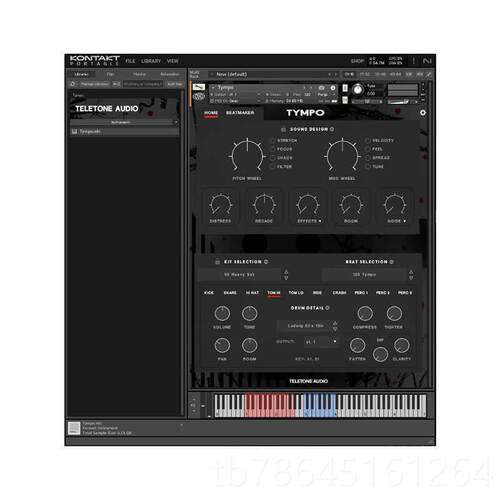Click the Manage Libraries button
500x500 pixels.
94,84
